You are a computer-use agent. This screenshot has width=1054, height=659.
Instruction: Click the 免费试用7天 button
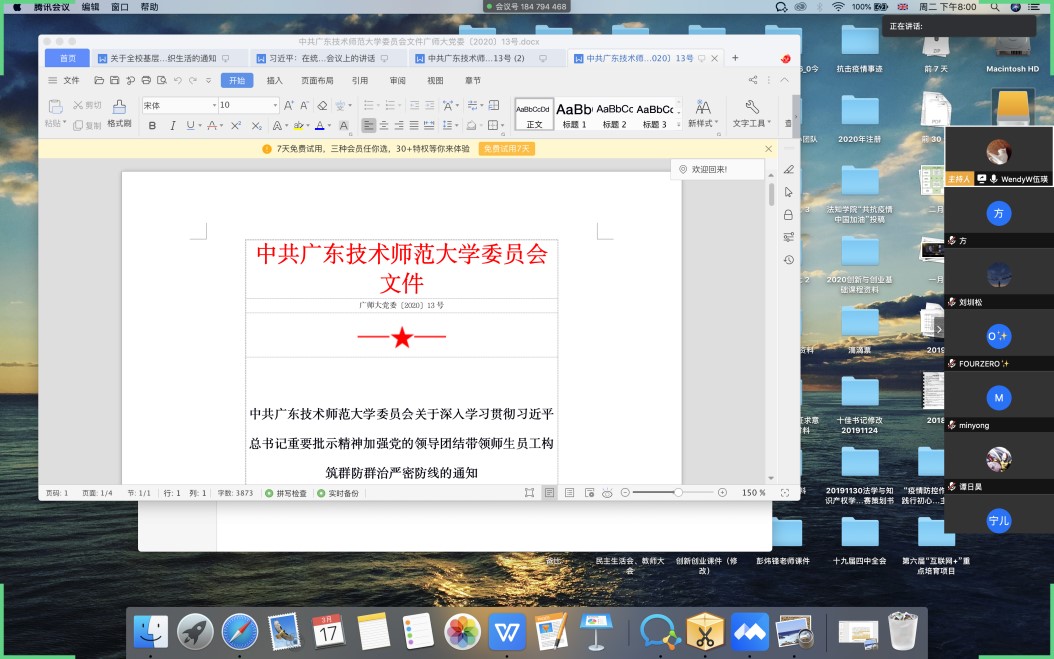(x=507, y=149)
